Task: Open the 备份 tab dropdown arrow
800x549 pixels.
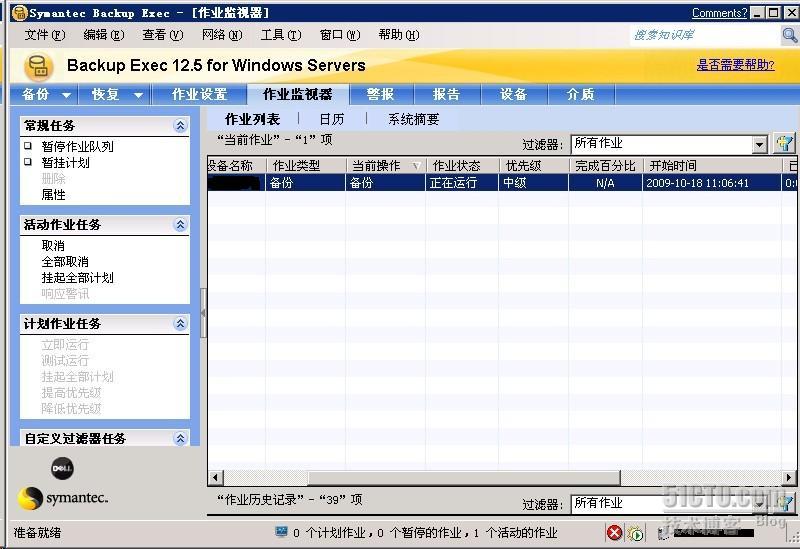Action: coord(66,95)
